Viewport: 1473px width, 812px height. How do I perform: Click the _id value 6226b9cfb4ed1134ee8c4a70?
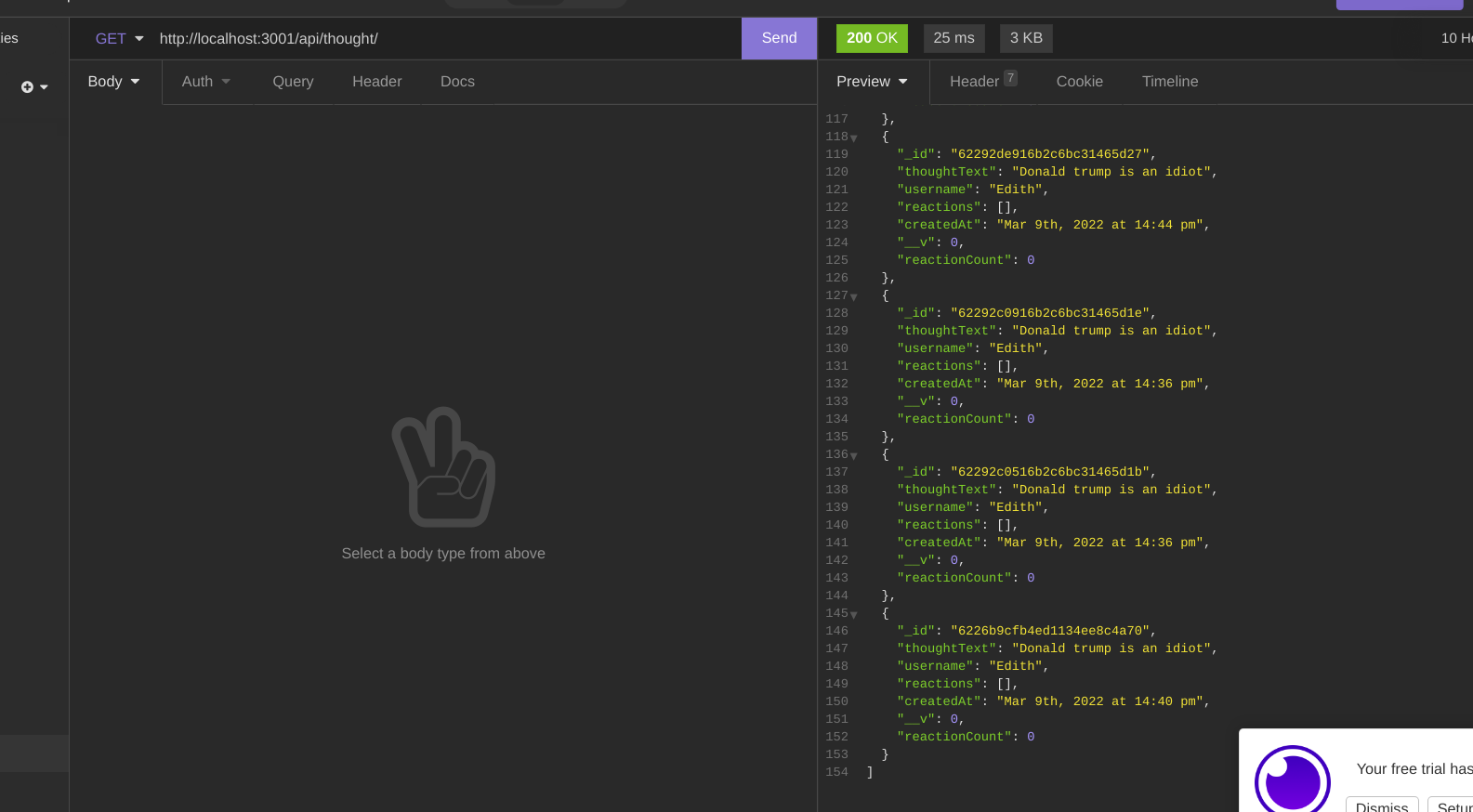click(1050, 631)
